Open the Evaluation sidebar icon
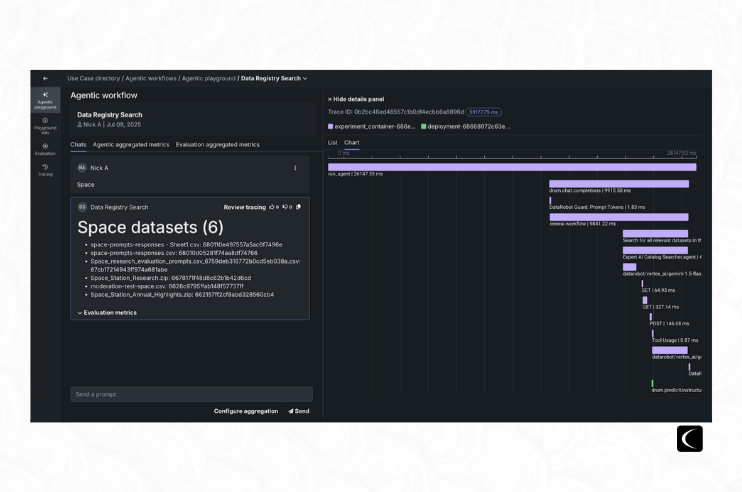 [45, 148]
